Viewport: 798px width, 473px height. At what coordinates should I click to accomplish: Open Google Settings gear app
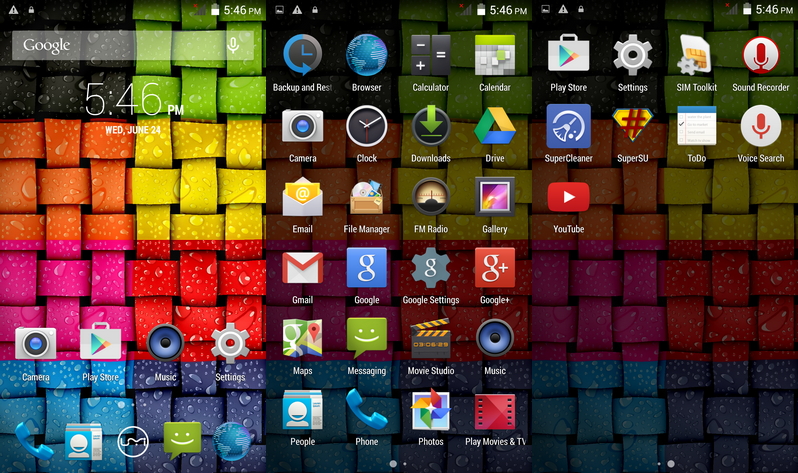[431, 268]
